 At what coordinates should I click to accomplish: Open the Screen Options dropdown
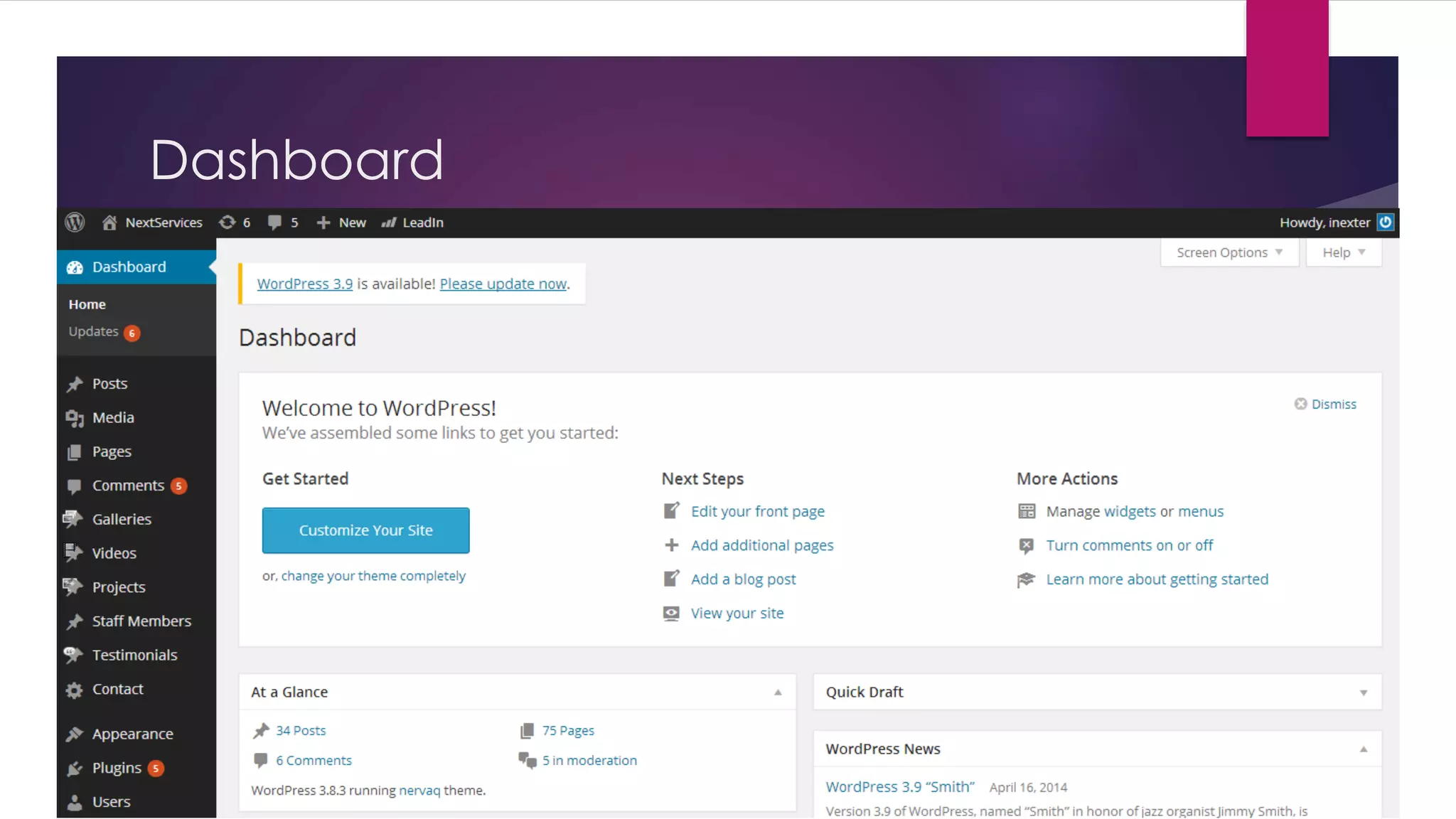[1229, 252]
